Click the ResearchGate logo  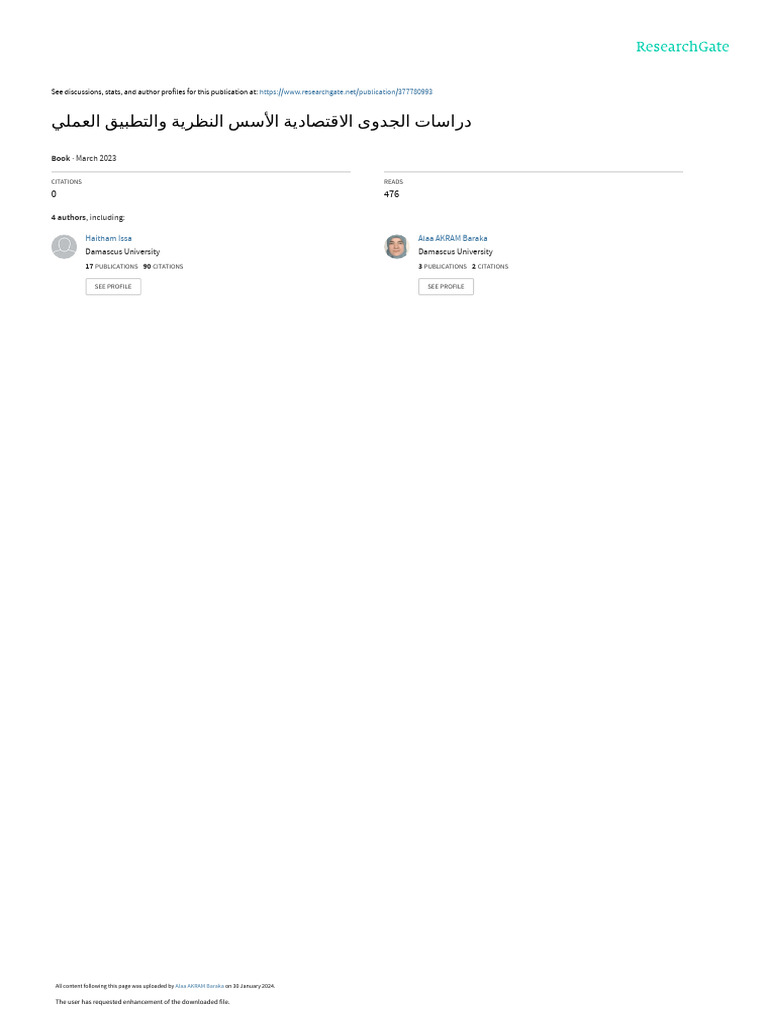[x=682, y=46]
